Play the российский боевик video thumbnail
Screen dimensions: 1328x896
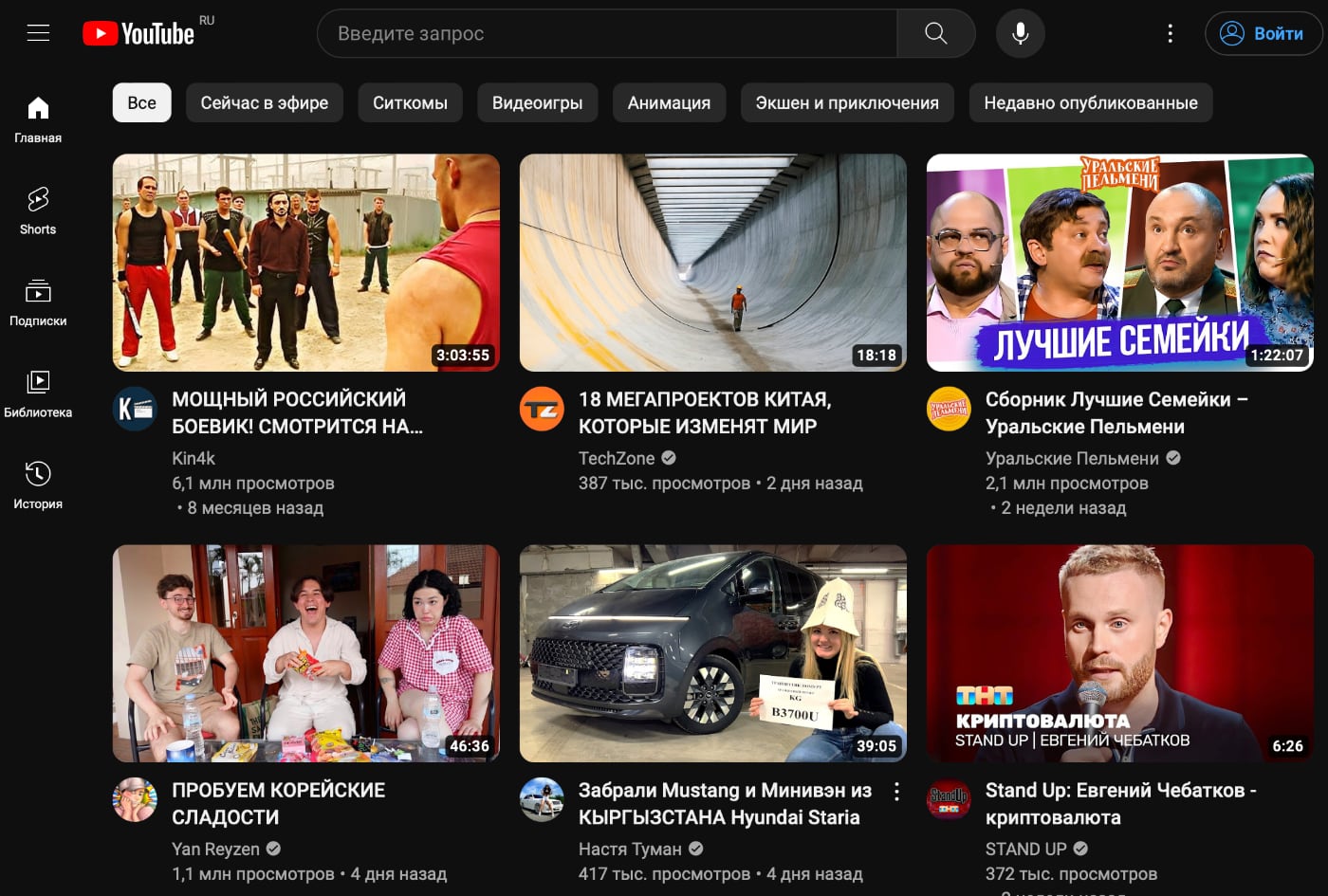pos(306,263)
